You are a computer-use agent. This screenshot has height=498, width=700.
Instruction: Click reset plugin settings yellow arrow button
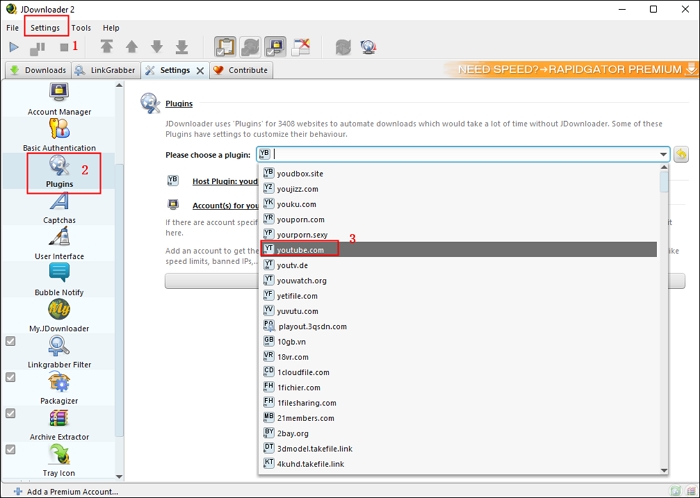[x=681, y=154]
